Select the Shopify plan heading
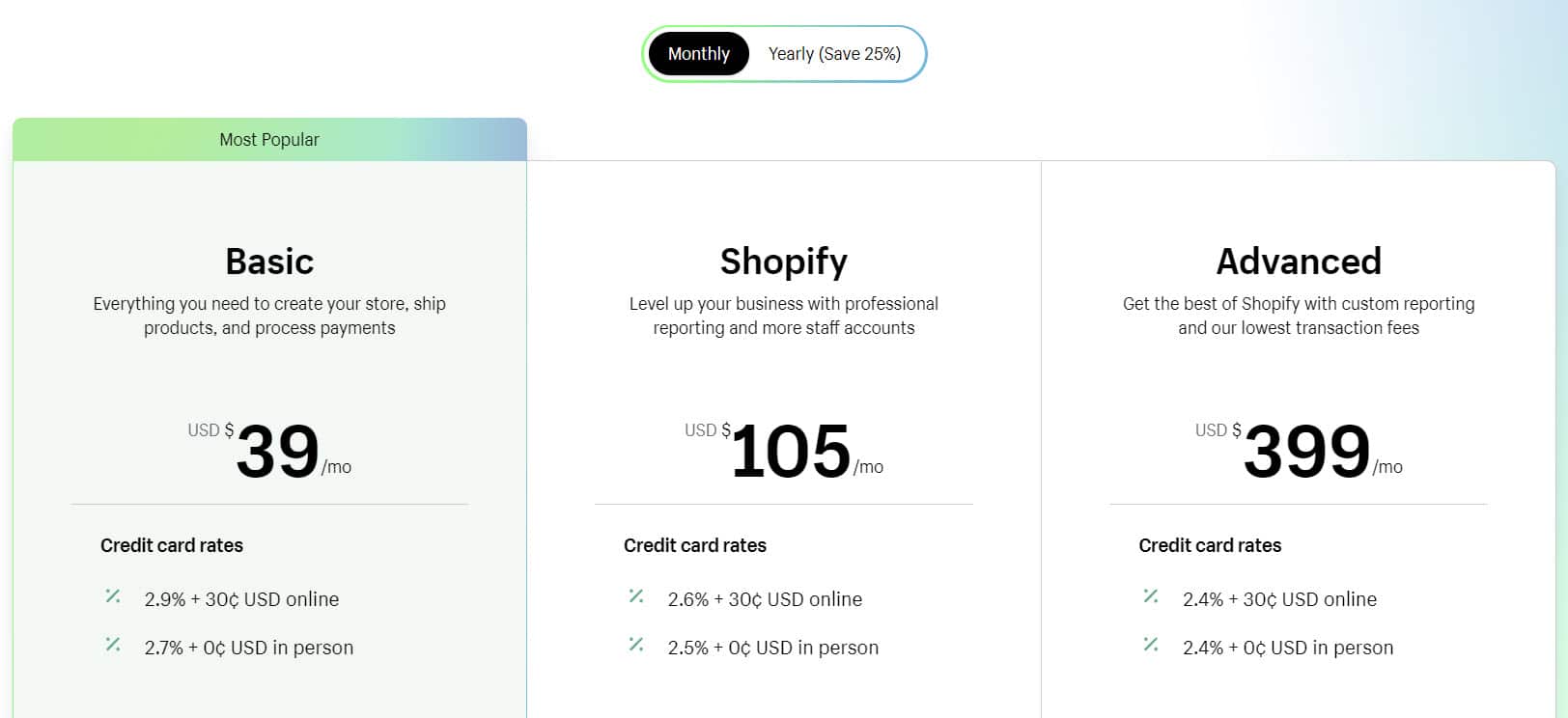Viewport: 1568px width, 718px height. click(784, 262)
